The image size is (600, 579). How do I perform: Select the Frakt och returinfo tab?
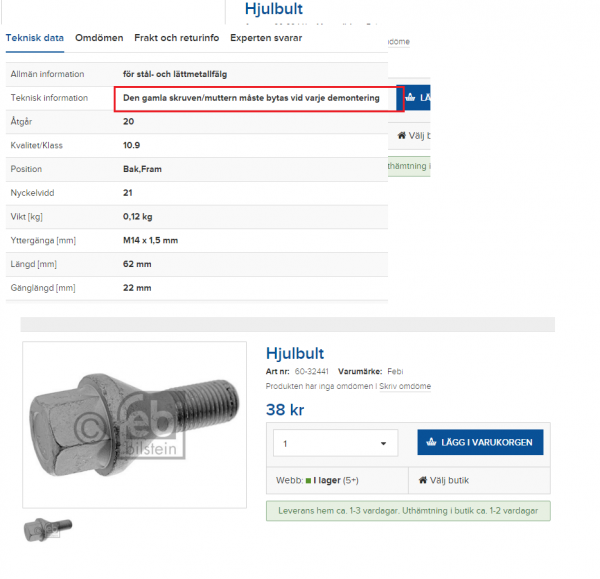tap(177, 38)
